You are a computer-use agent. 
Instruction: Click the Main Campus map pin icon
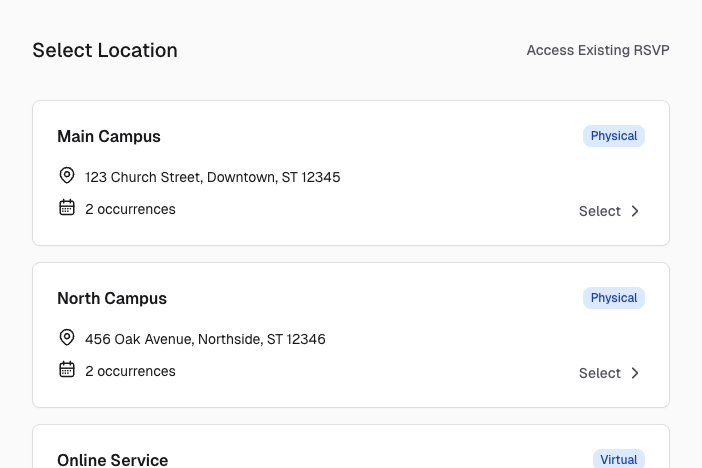click(67, 176)
